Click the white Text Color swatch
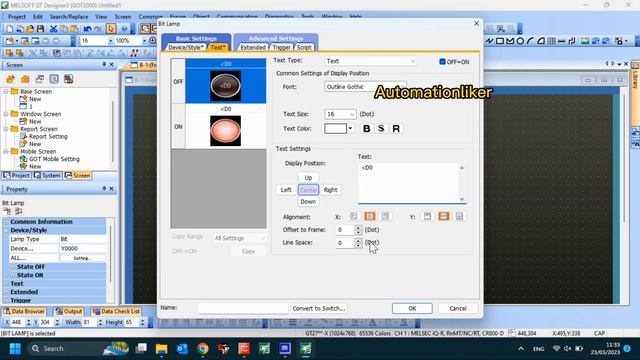640x360 pixels. (336, 129)
